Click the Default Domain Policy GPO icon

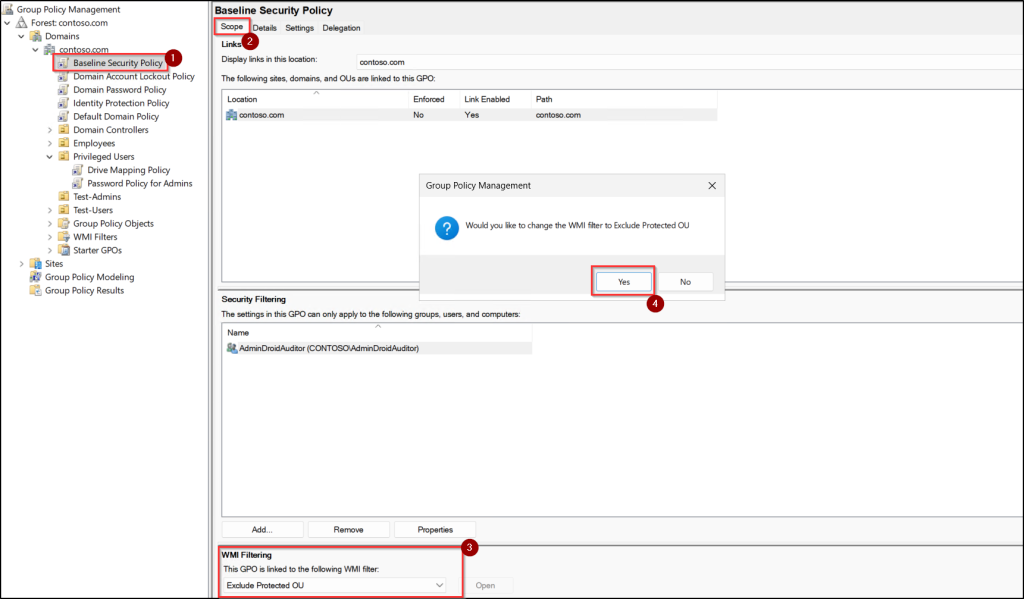[x=62, y=116]
